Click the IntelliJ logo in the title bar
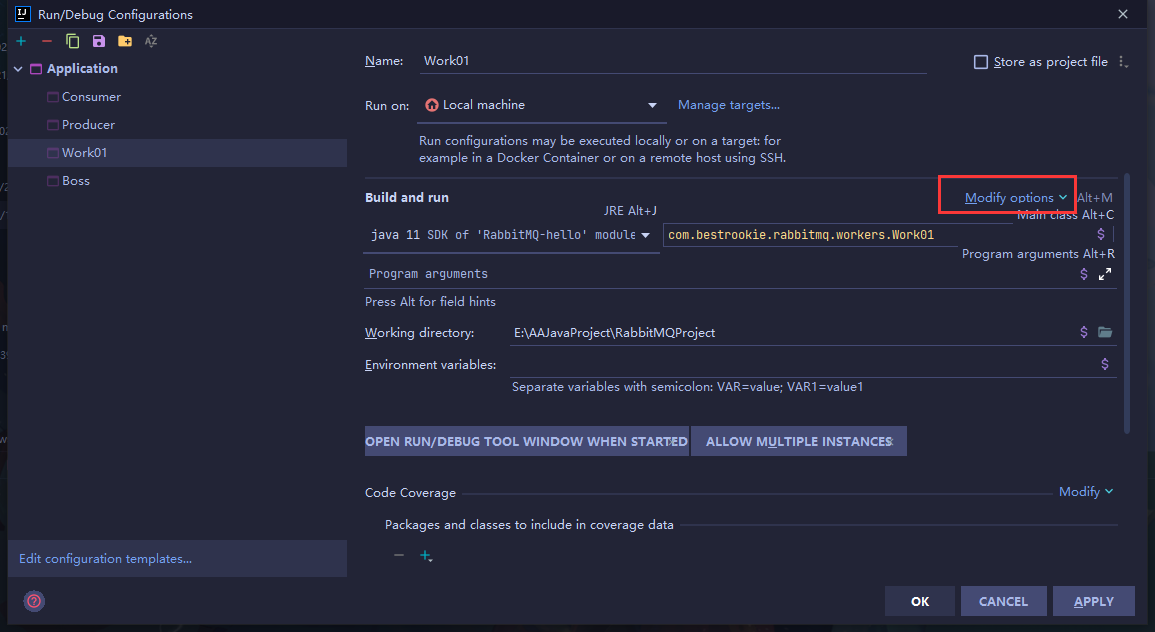 [x=22, y=14]
